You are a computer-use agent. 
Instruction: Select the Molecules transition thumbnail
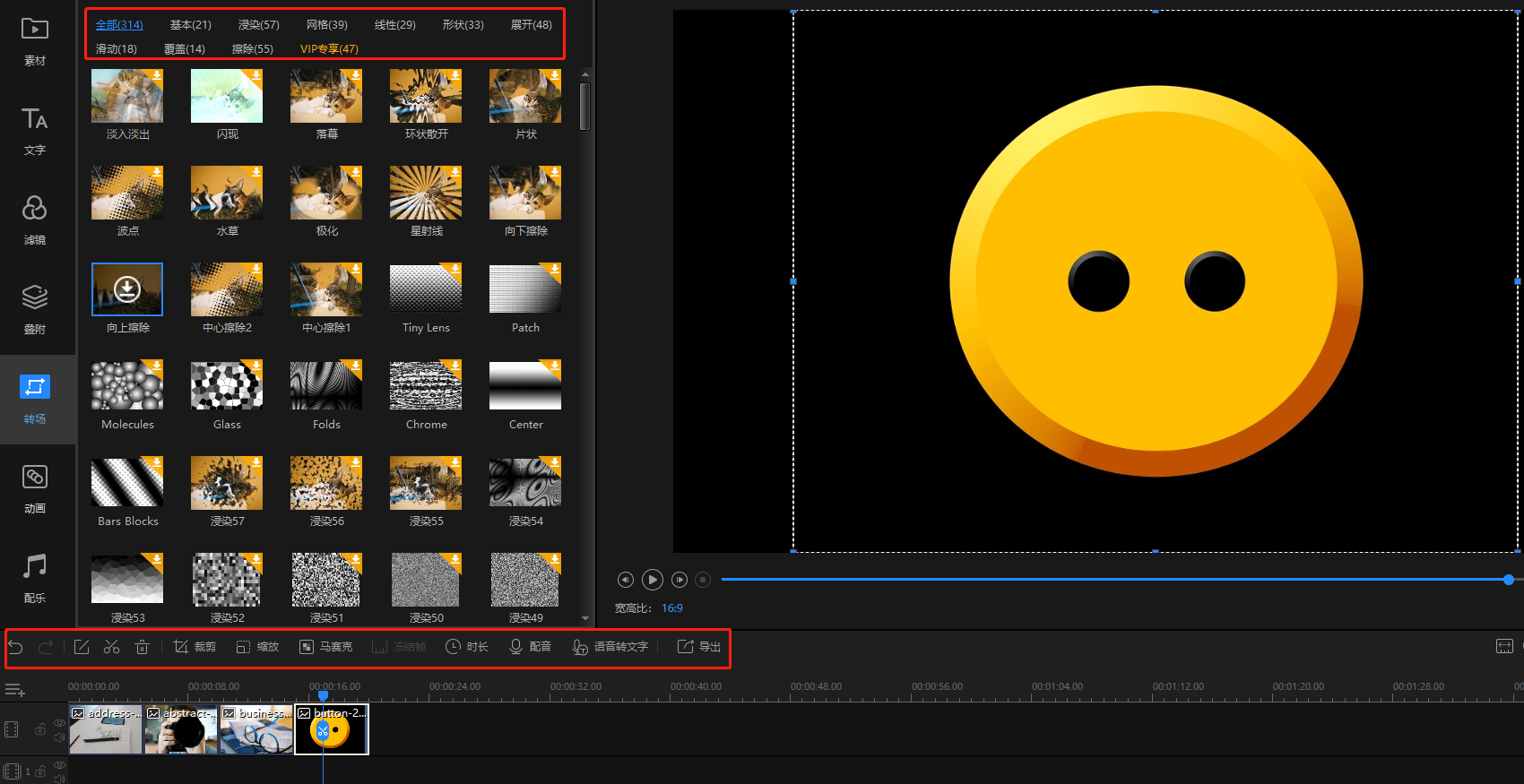[127, 386]
